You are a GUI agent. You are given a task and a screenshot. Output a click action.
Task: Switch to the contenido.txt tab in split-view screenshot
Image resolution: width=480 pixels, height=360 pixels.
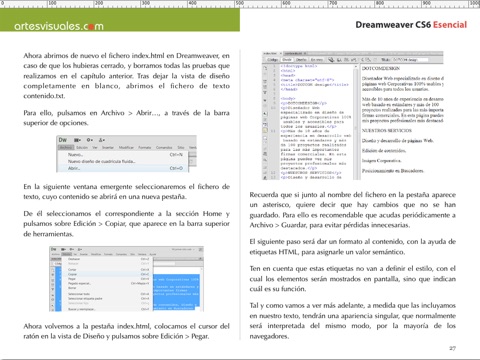pyautogui.click(x=294, y=53)
